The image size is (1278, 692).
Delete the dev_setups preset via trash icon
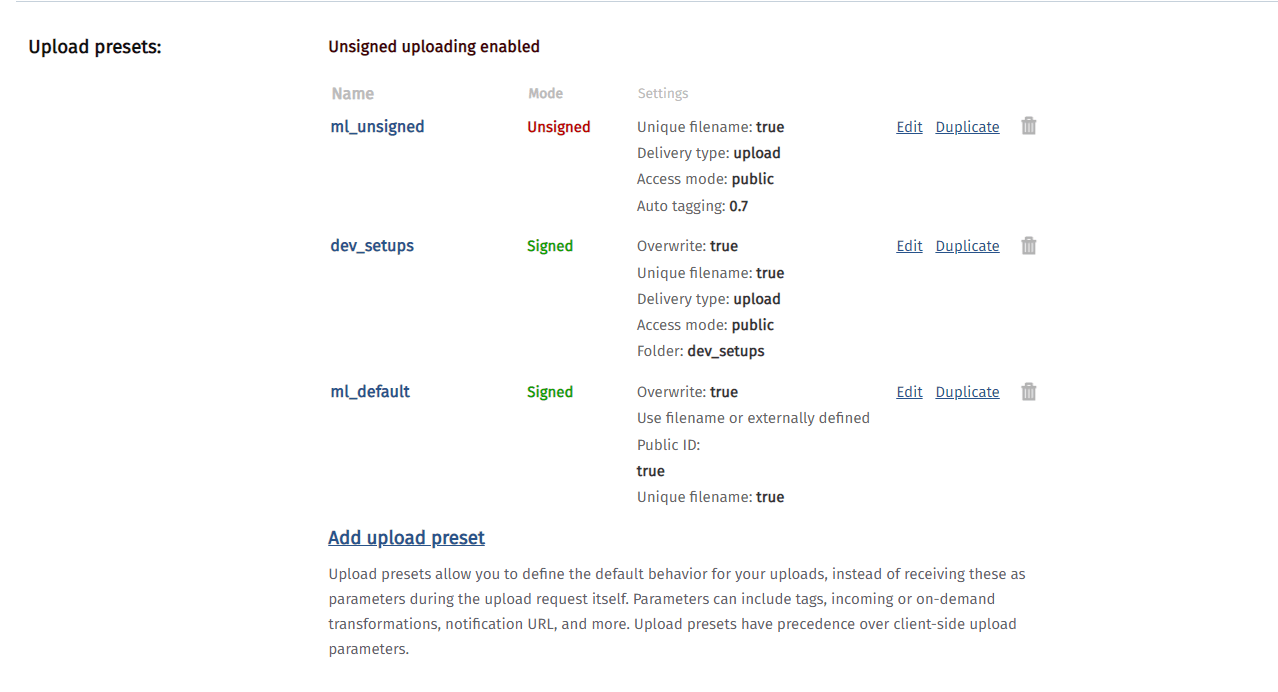[1029, 245]
